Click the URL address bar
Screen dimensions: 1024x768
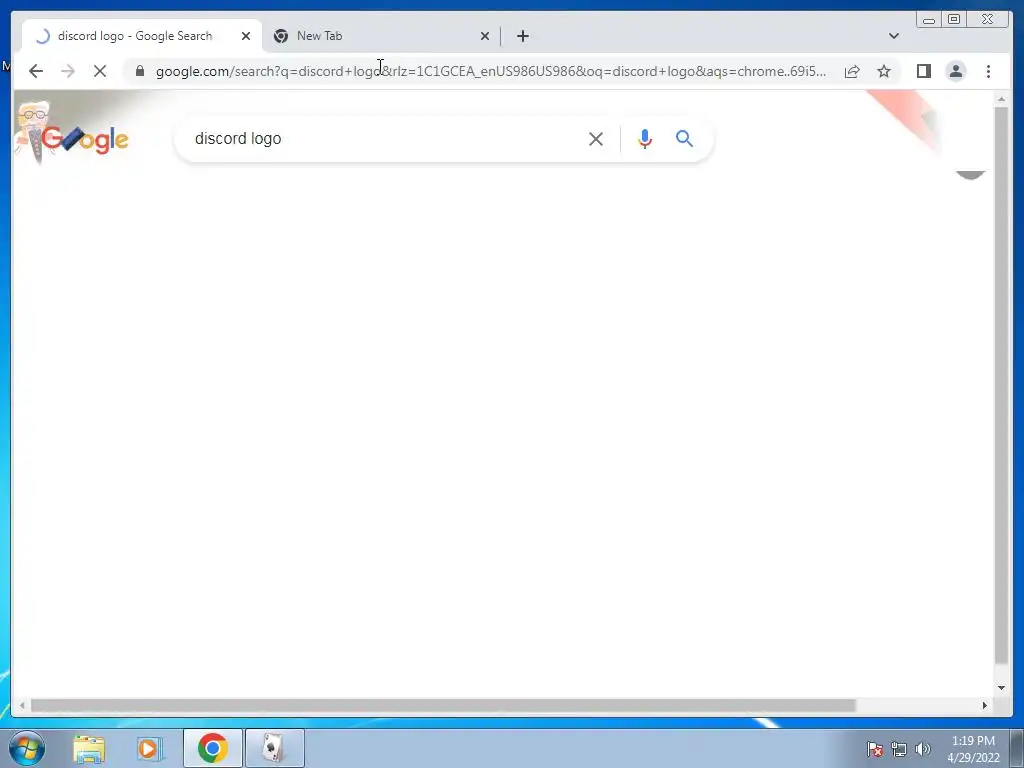click(491, 71)
